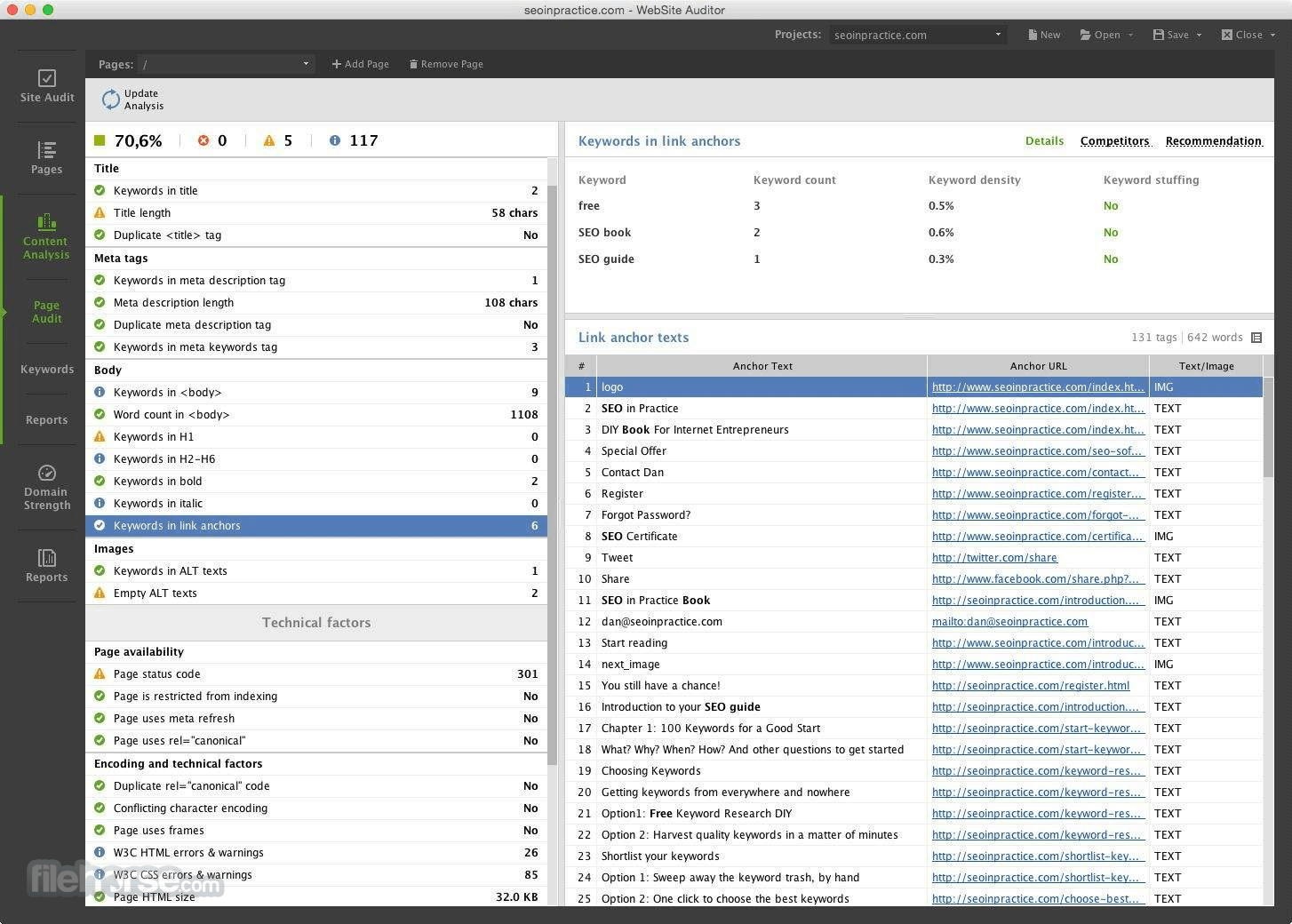Click warning icon beside Empty ALT texts
This screenshot has height=924, width=1292.
(x=100, y=593)
